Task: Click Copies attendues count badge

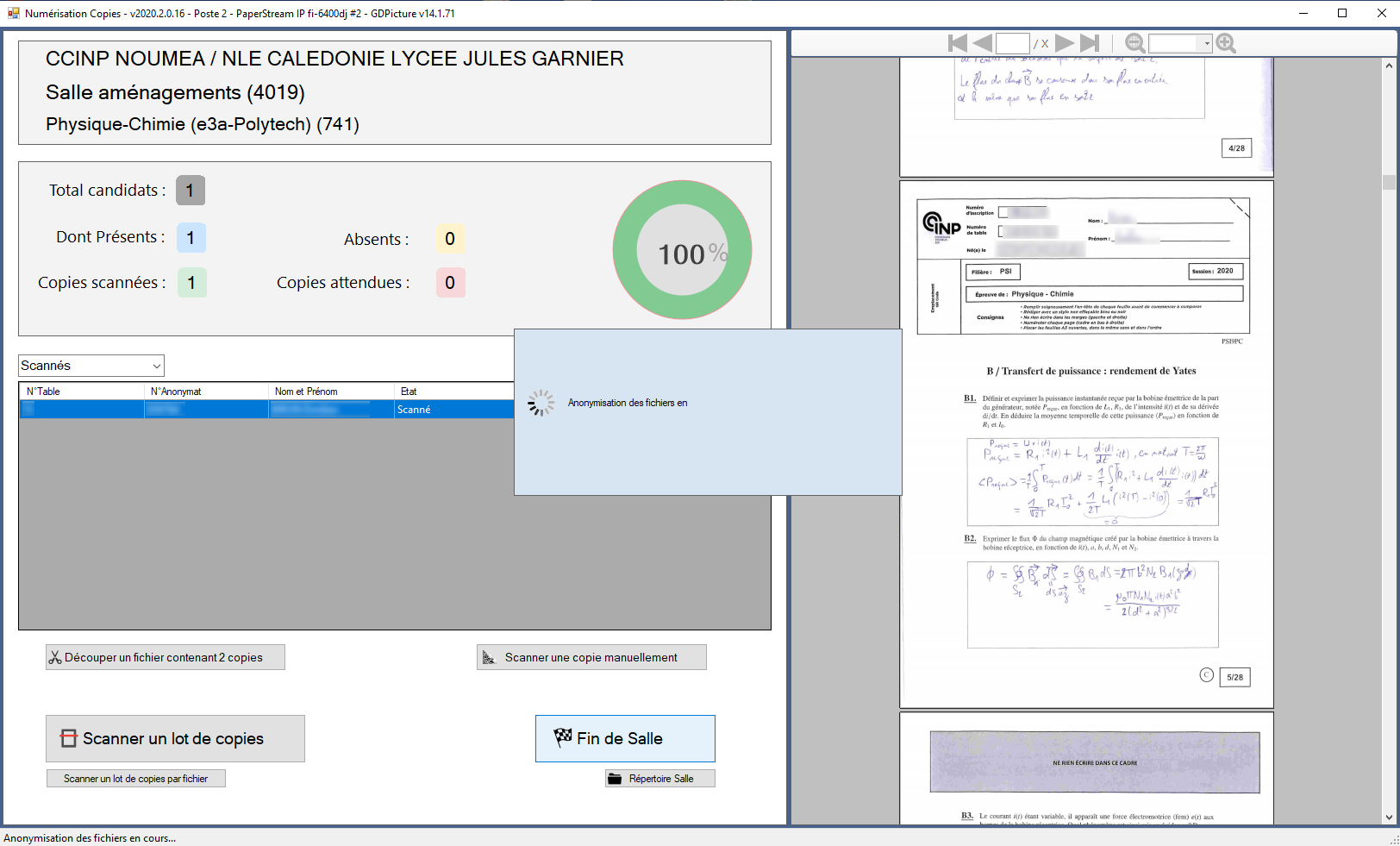Action: [x=450, y=283]
